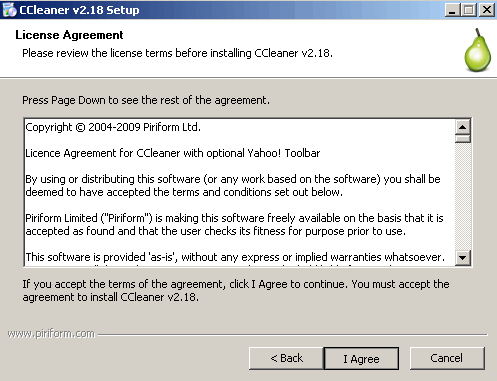This screenshot has width=497, height=381.
Task: Click the License Agreement heading
Action: click(69, 35)
